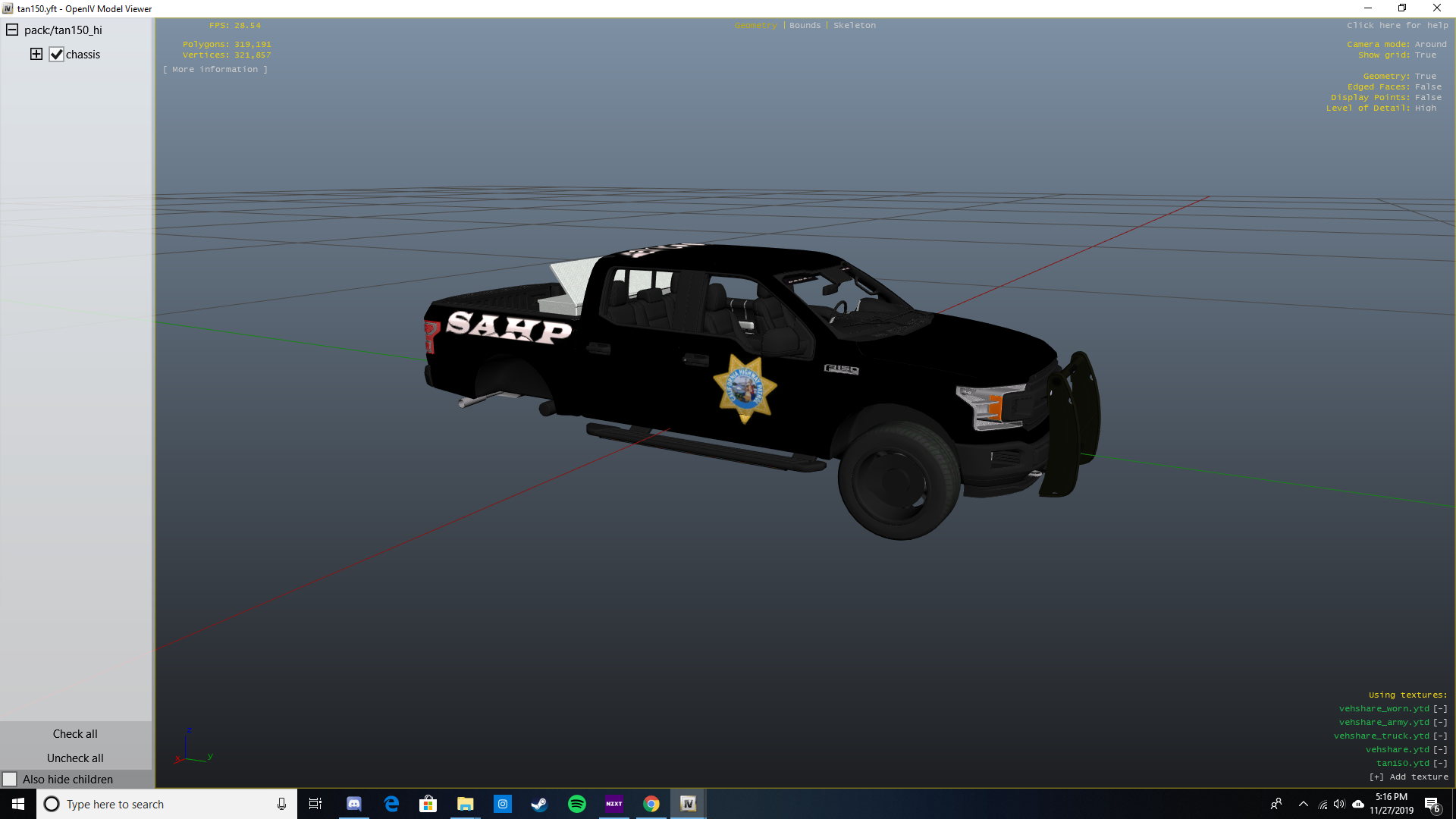Switch to the Bounds view tab
Viewport: 1456px width, 819px height.
coord(805,26)
